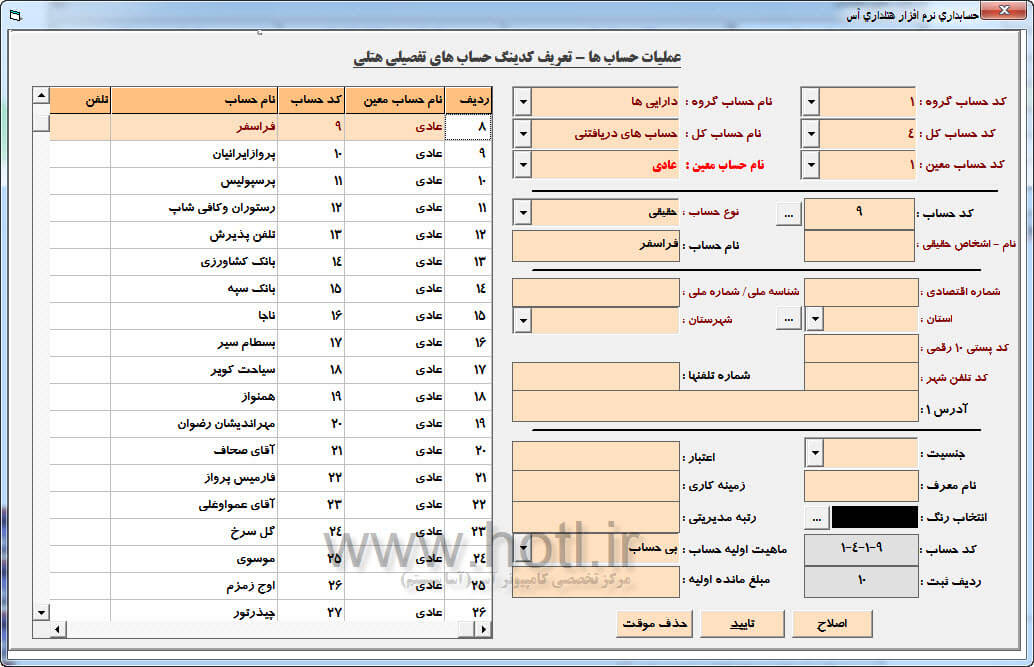Click the کد حساب column header in table
Viewport: 1034px width, 667px height.
pos(311,100)
